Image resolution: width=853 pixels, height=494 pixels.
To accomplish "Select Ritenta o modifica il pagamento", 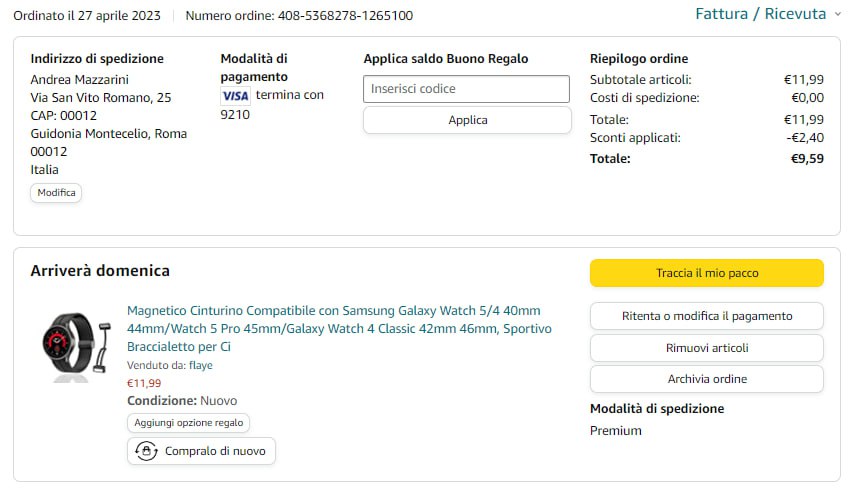I will point(706,316).
